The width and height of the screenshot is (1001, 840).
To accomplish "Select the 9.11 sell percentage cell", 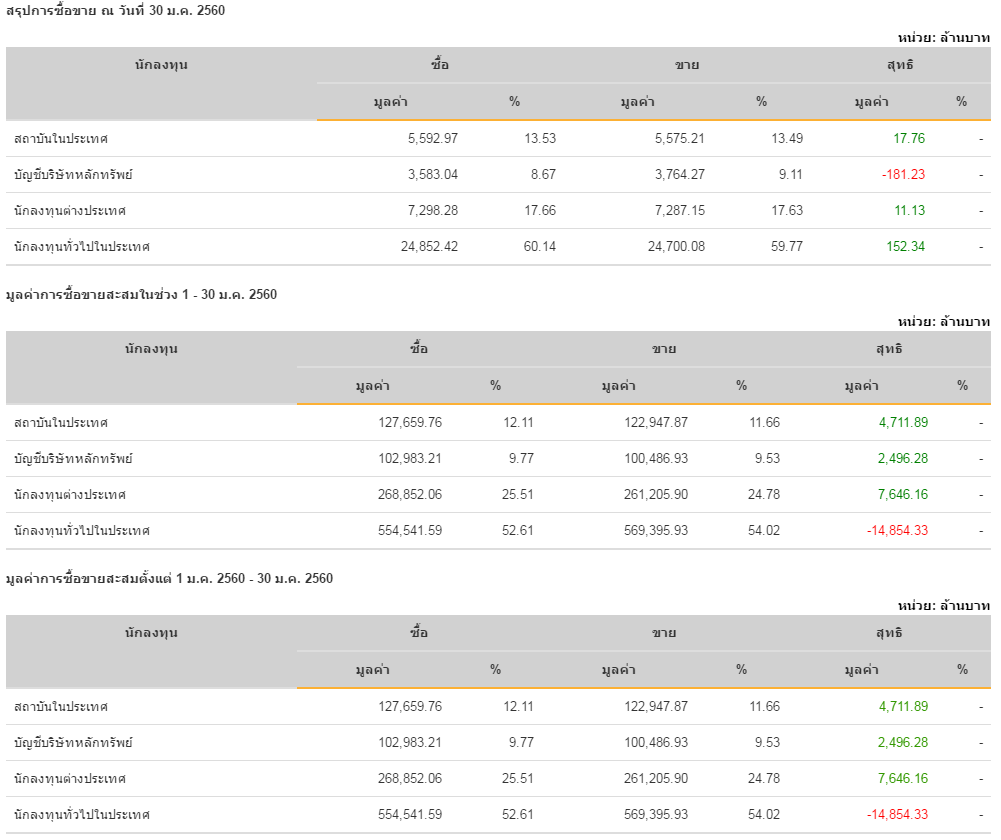I will 791,175.
